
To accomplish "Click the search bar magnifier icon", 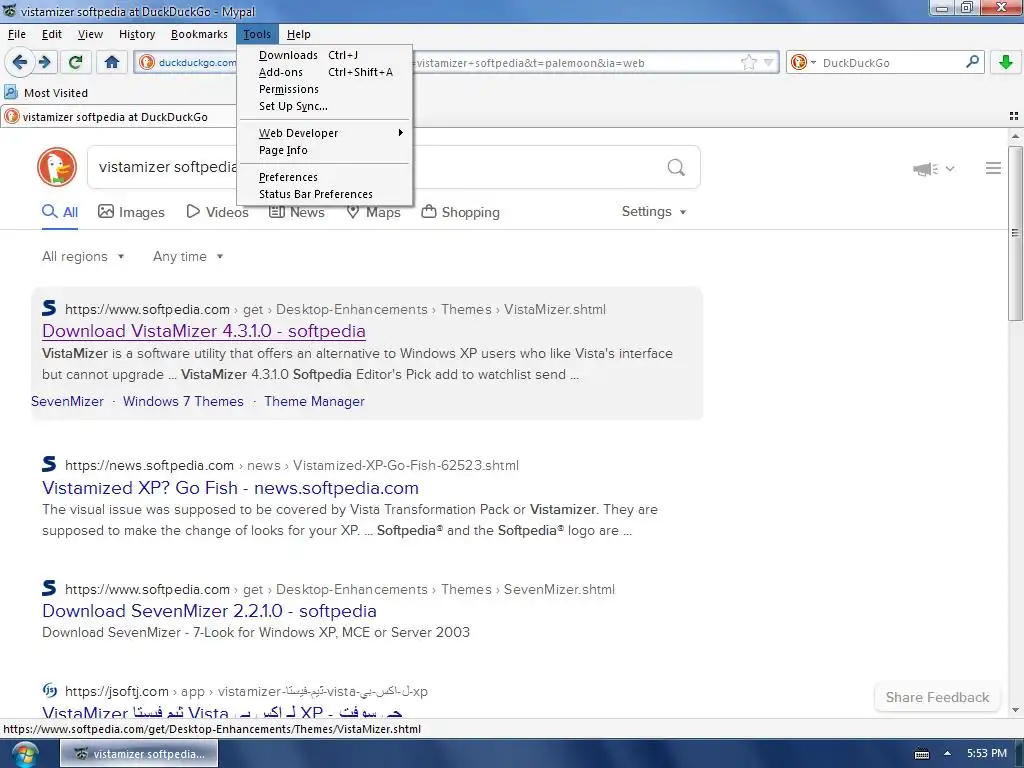I will [x=972, y=62].
